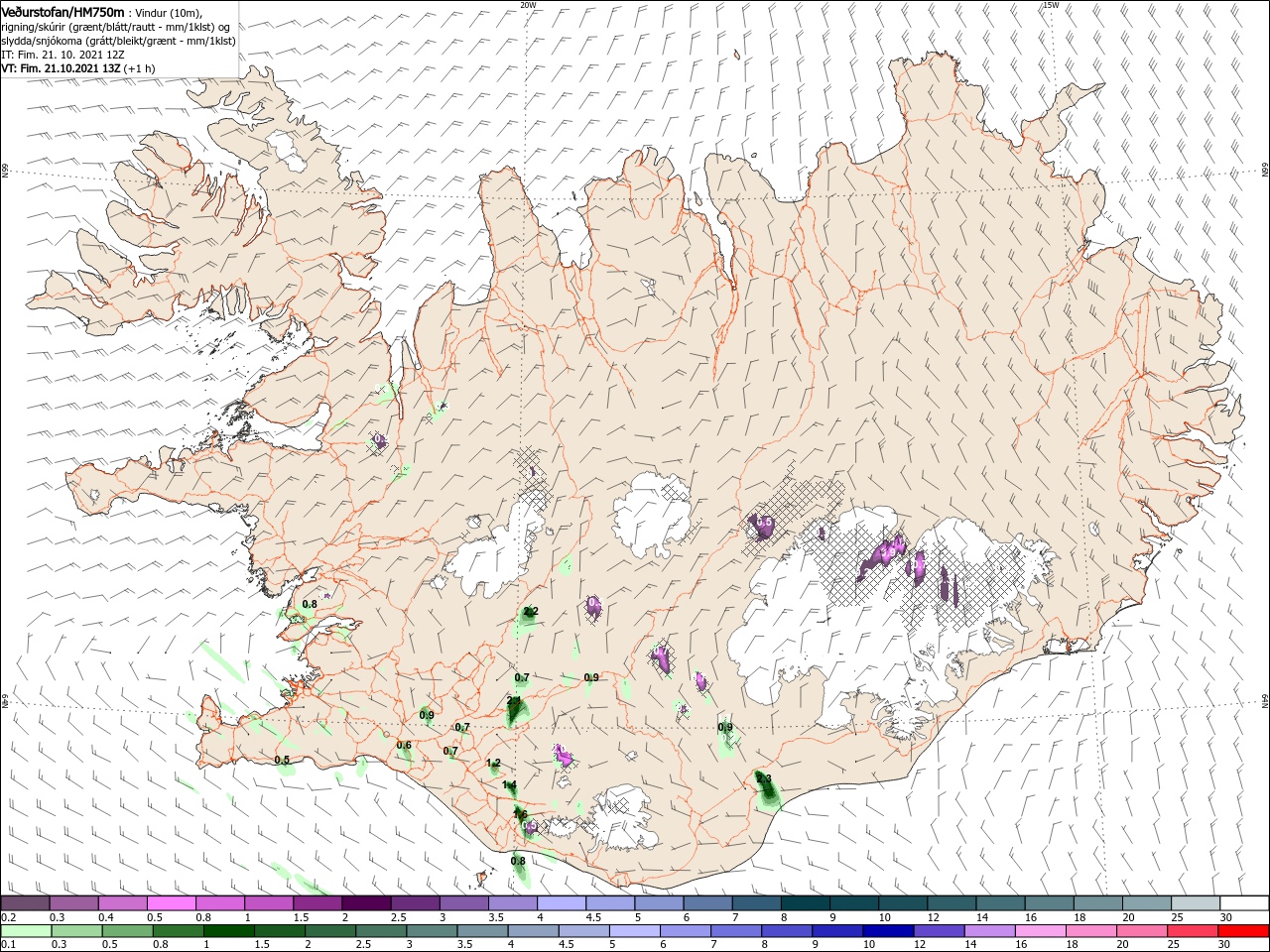Screen dimensions: 1270x952
Task: Select the 9 dark blue swatch in the rain scale
Action: pyautogui.click(x=838, y=931)
